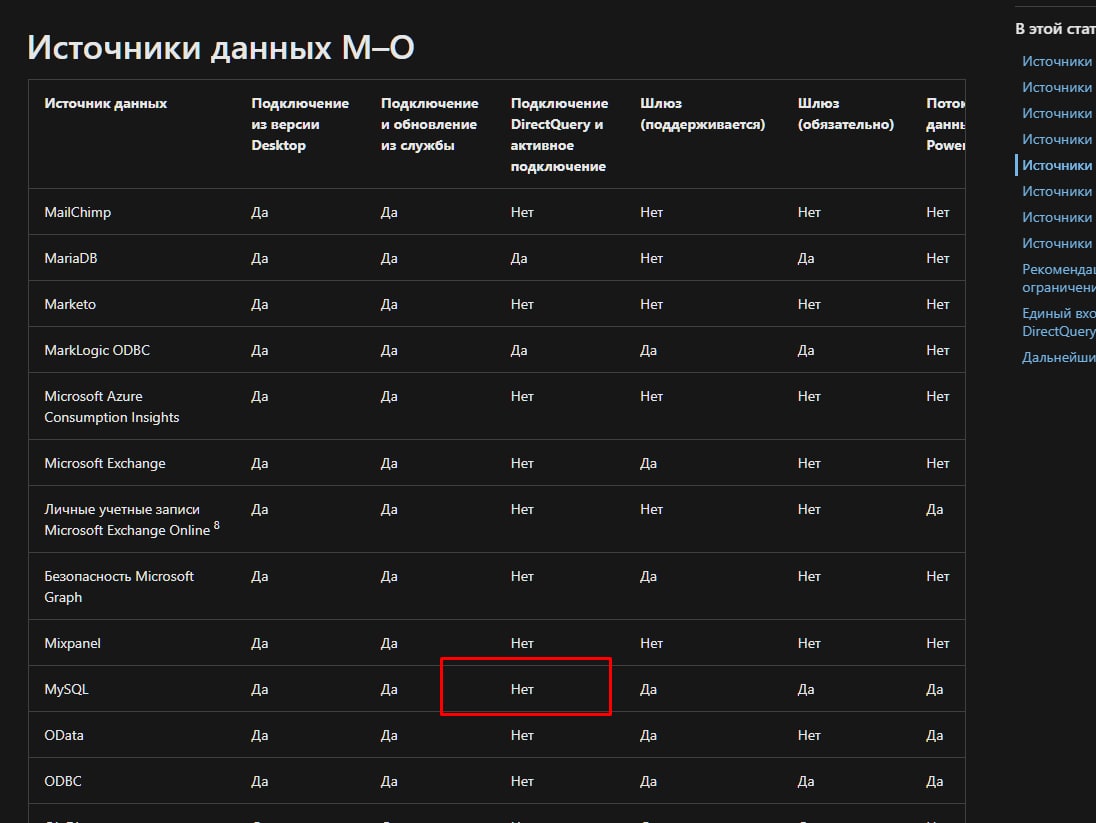
Task: Click Microsoft Exchange's 'Шлюз (обязательно)' Нет cell
Action: (x=809, y=463)
